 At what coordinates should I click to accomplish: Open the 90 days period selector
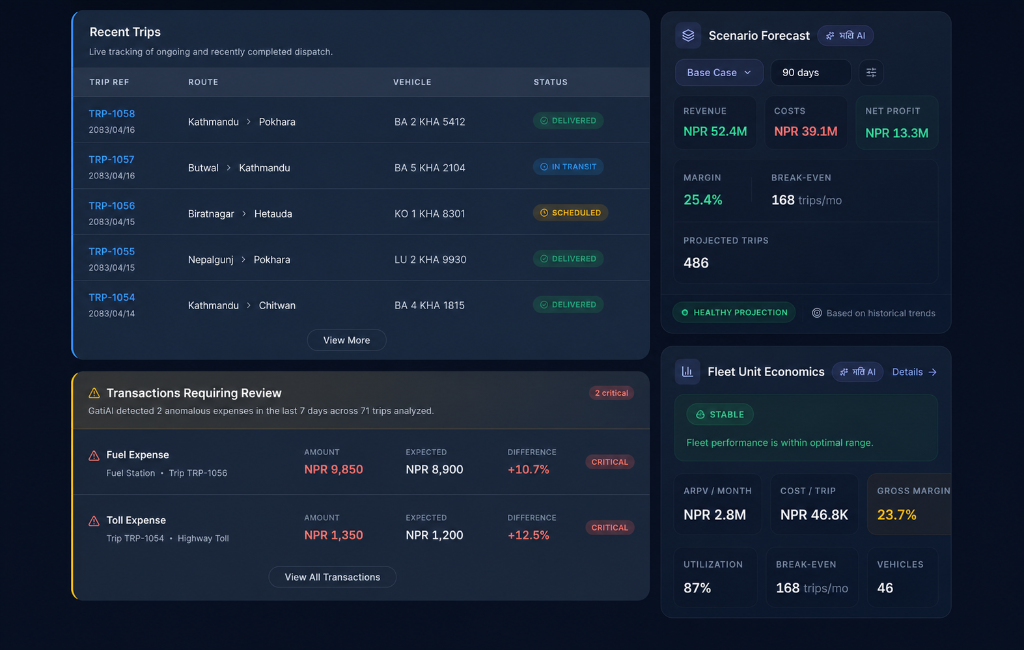tap(810, 73)
